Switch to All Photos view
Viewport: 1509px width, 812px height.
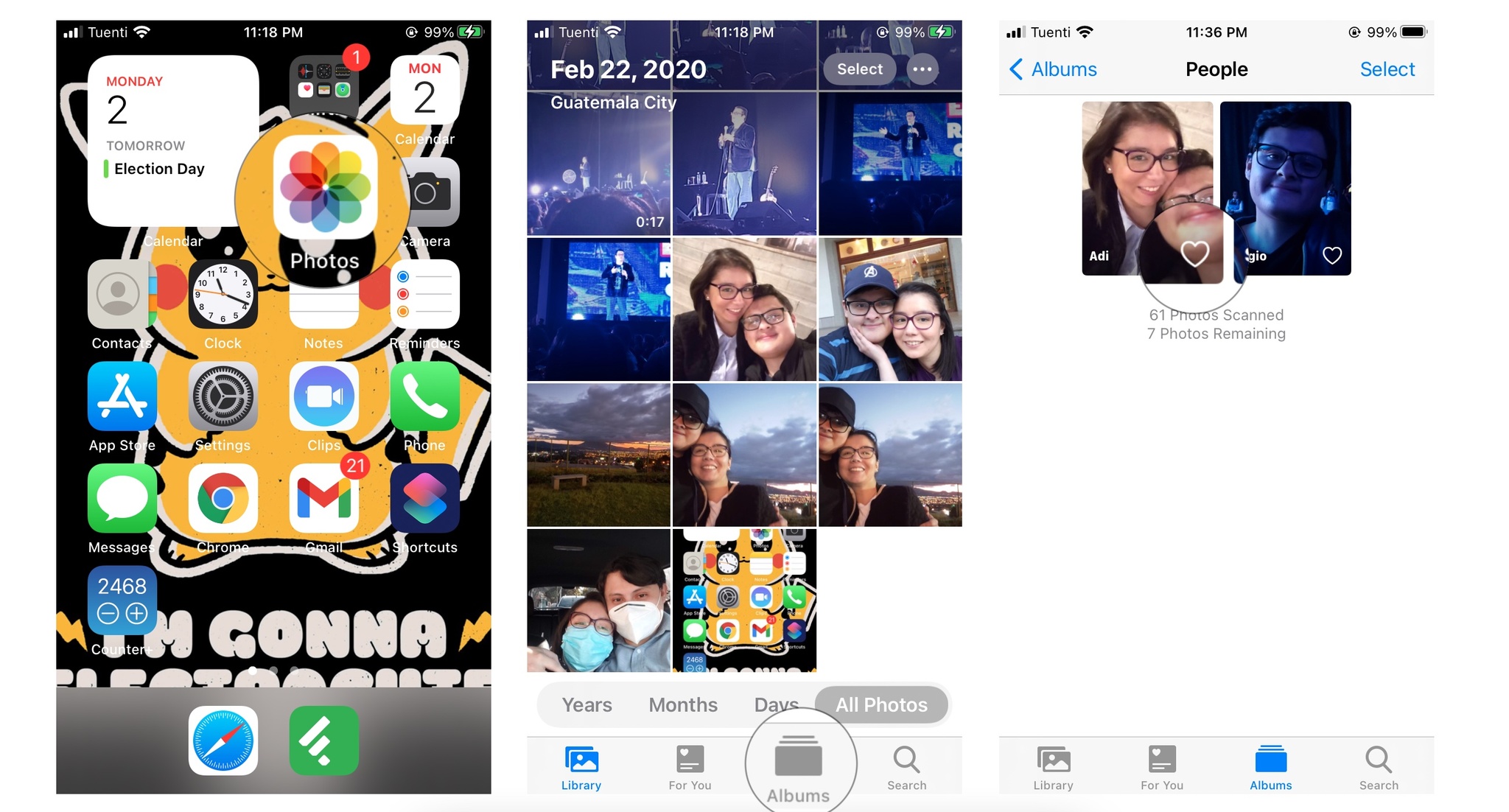click(880, 705)
